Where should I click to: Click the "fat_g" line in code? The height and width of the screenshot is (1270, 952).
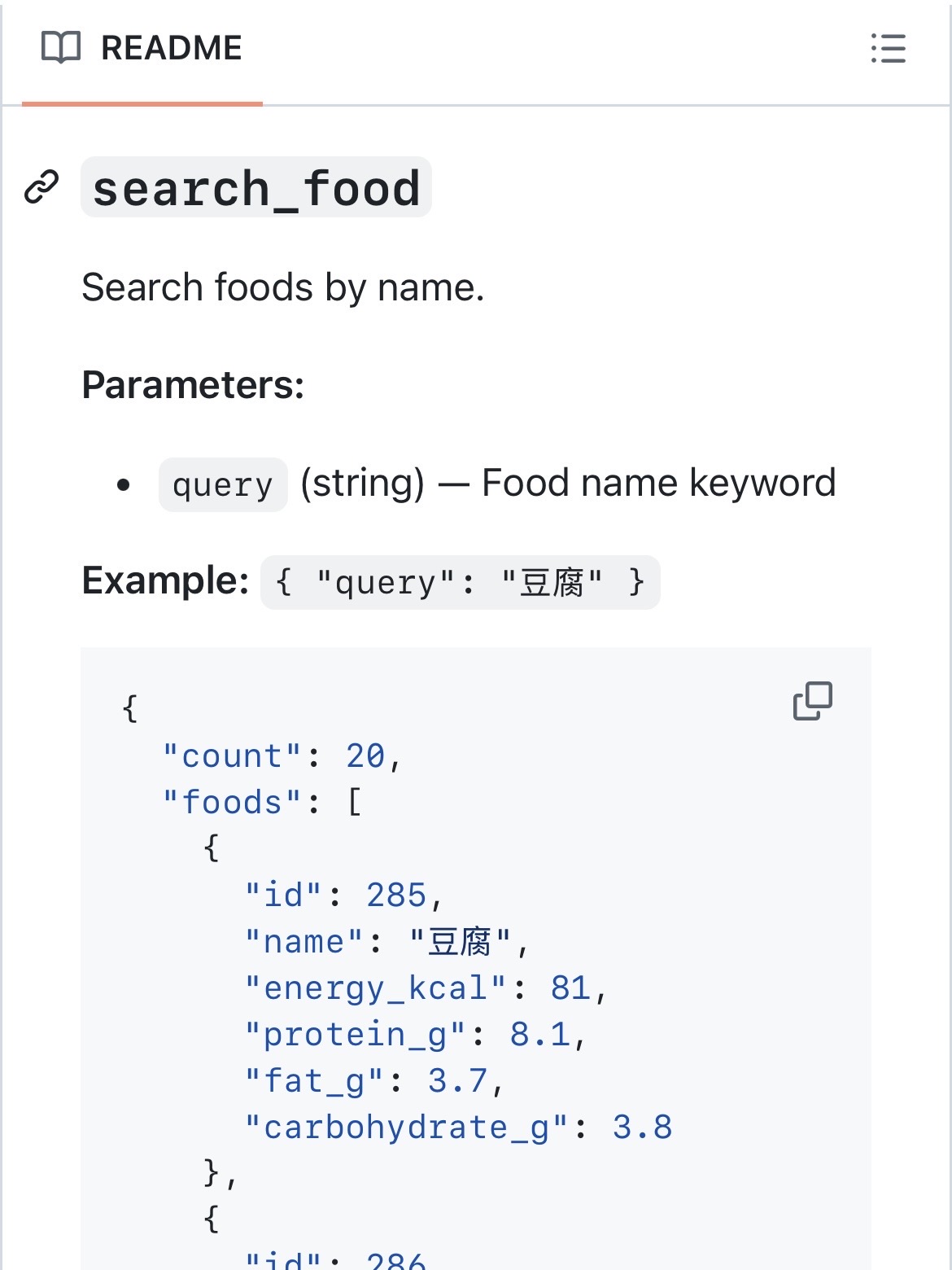tap(374, 1081)
